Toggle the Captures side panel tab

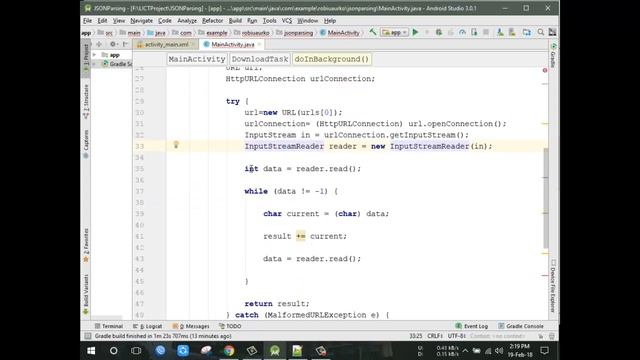pyautogui.click(x=86, y=144)
